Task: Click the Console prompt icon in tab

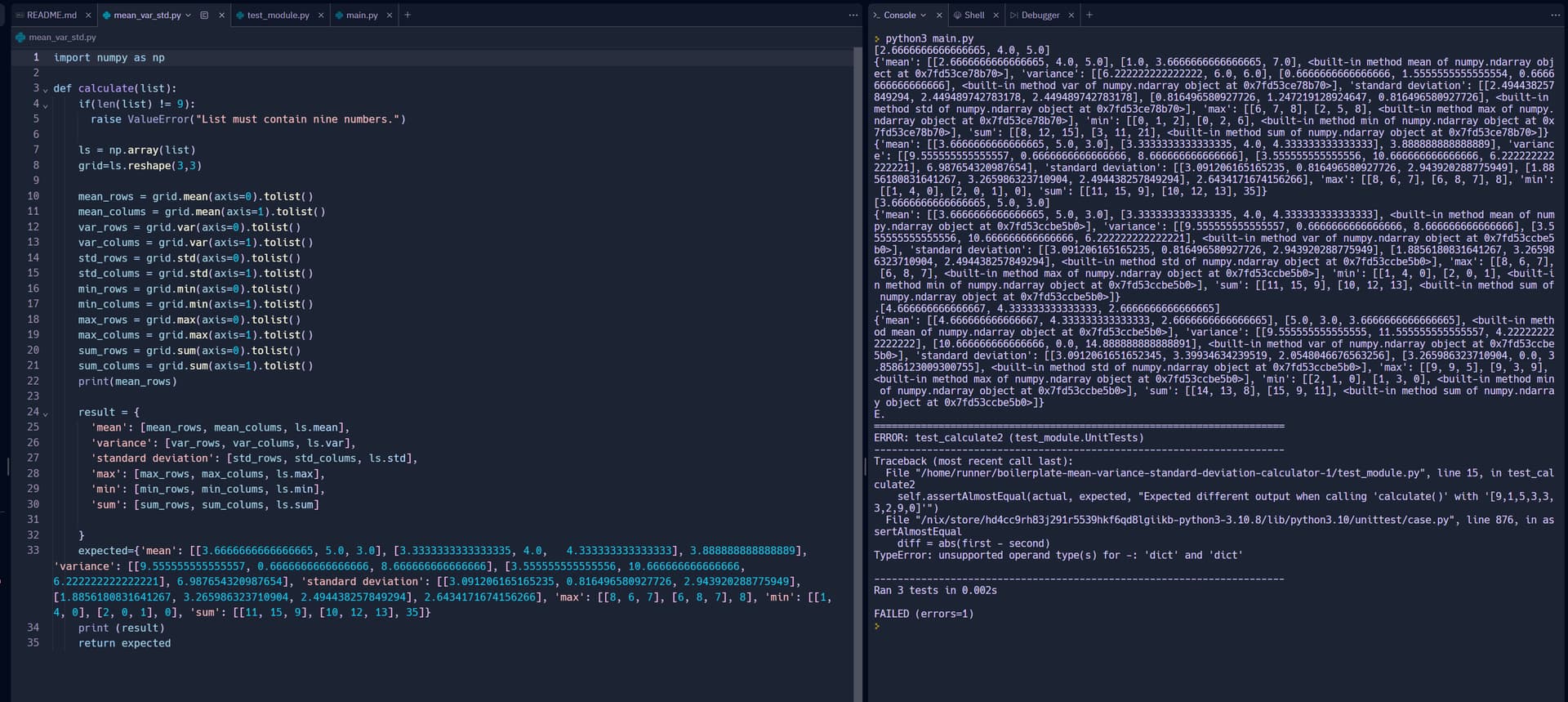Action: pos(877,15)
